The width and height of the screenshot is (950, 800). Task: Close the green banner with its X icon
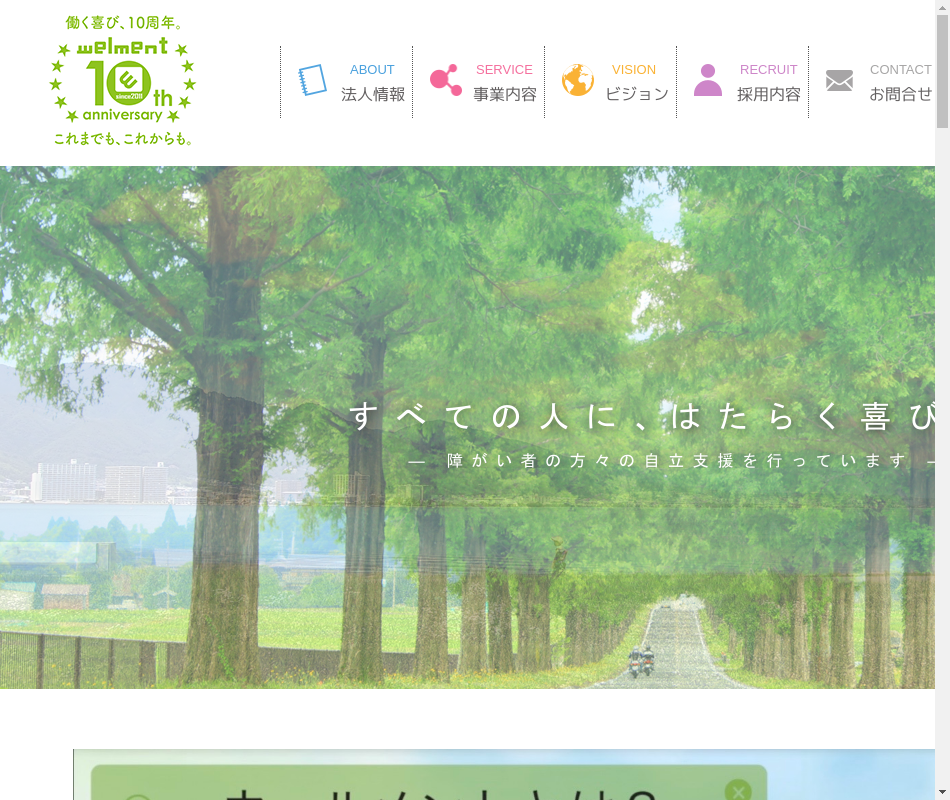coord(738,791)
